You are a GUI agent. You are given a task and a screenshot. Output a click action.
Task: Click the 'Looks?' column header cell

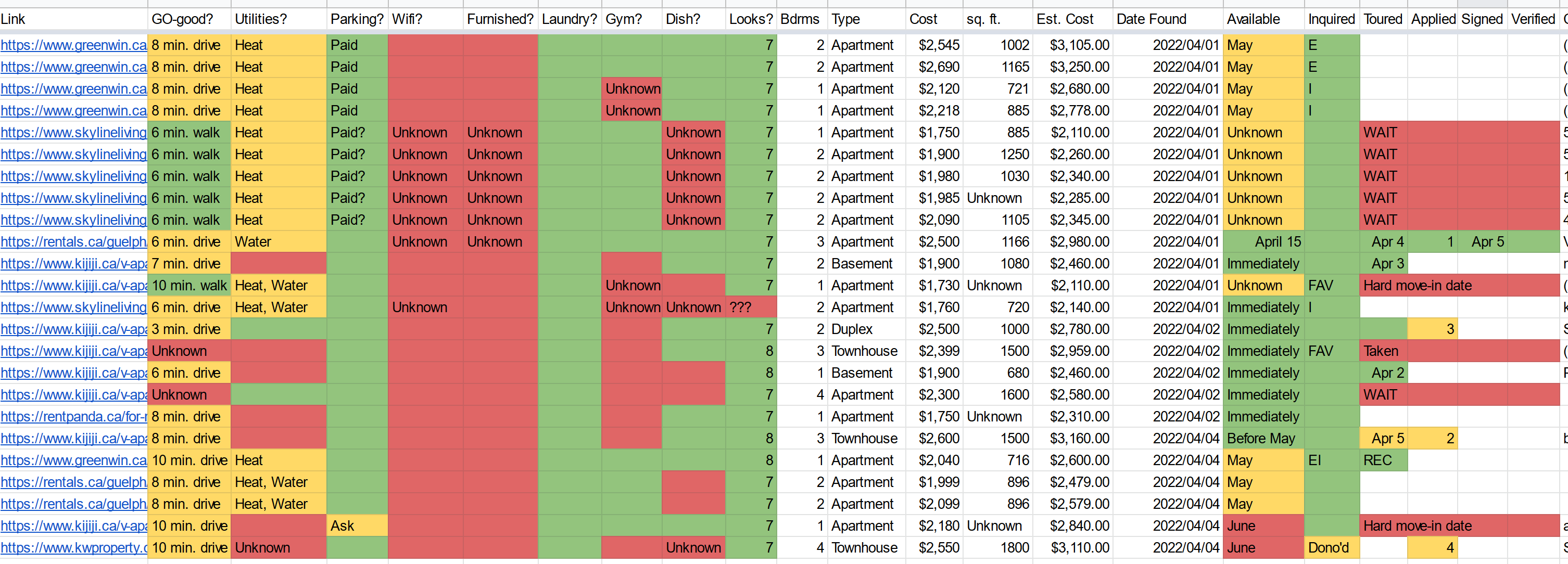tap(751, 19)
